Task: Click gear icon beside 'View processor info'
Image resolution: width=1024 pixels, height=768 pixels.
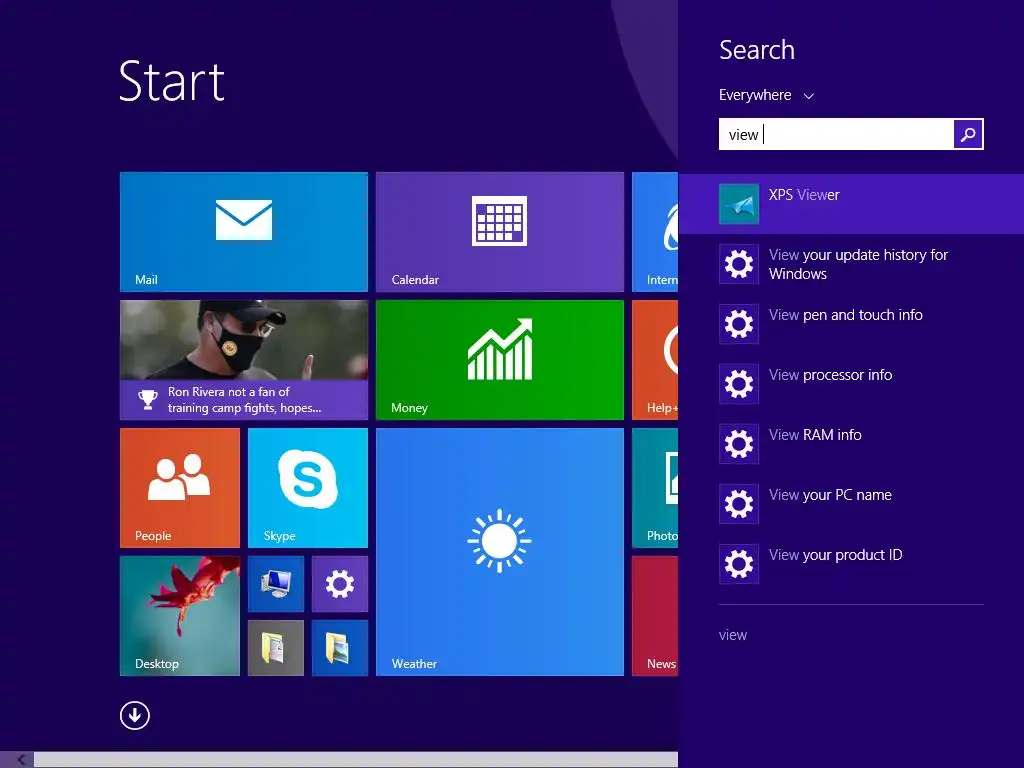Action: [x=739, y=384]
